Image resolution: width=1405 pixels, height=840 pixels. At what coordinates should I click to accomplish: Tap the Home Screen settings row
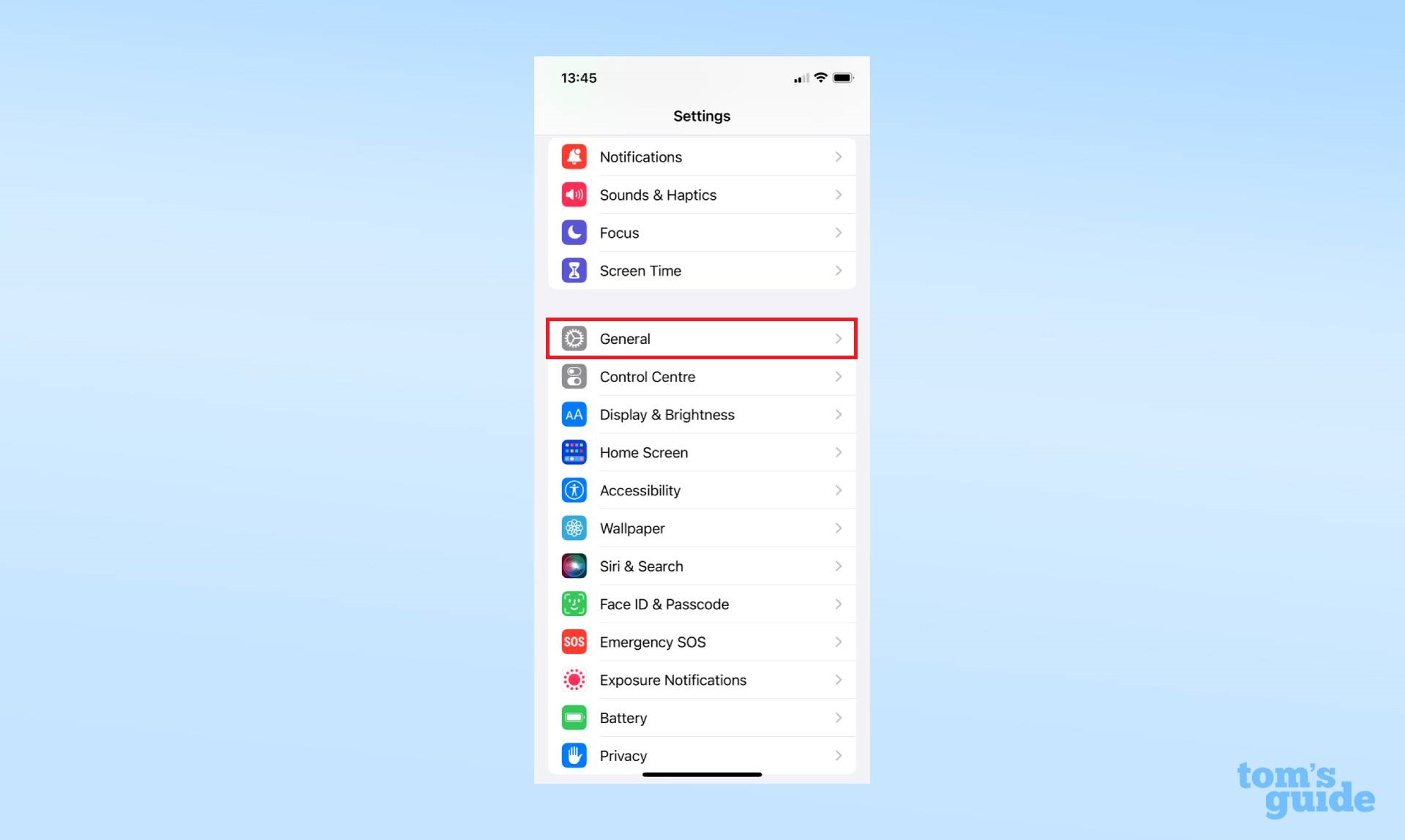[x=702, y=452]
